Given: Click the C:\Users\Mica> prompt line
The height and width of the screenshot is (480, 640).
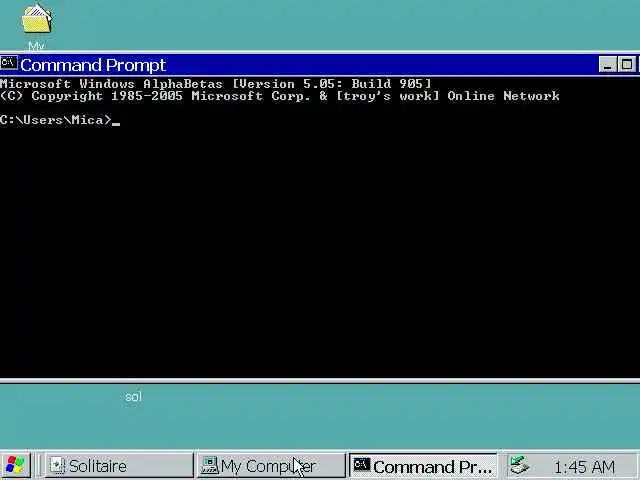Looking at the screenshot, I should tap(60, 120).
